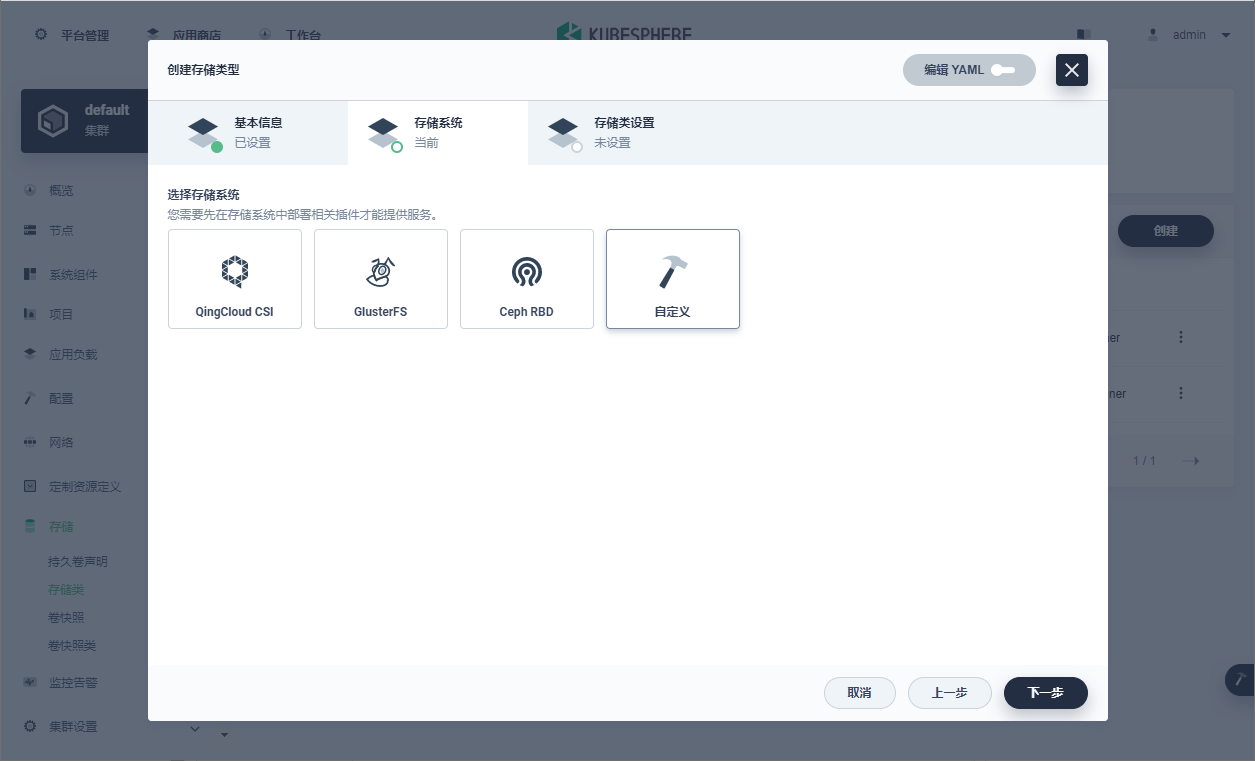Open the second row's three-dot menu
This screenshot has width=1255, height=761.
tap(1181, 394)
